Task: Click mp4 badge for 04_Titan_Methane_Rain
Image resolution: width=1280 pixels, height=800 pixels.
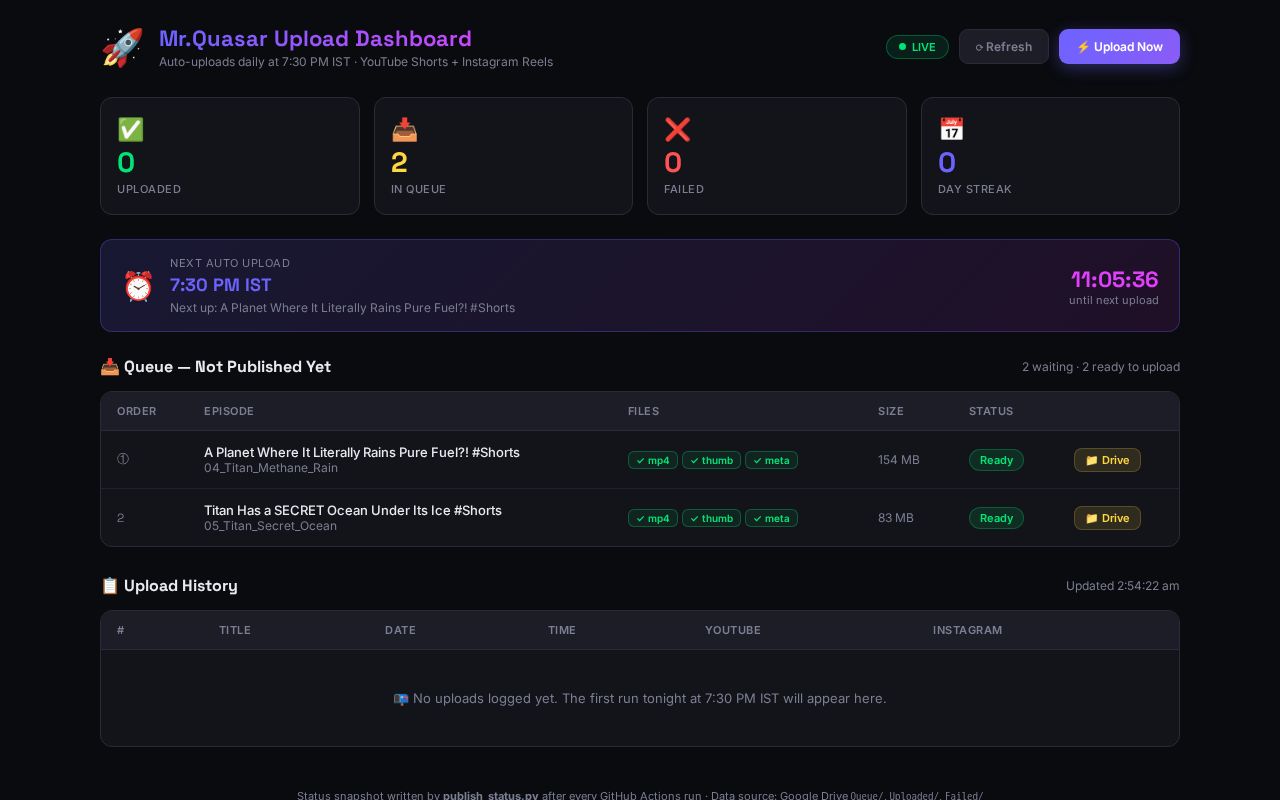Action: pyautogui.click(x=653, y=460)
